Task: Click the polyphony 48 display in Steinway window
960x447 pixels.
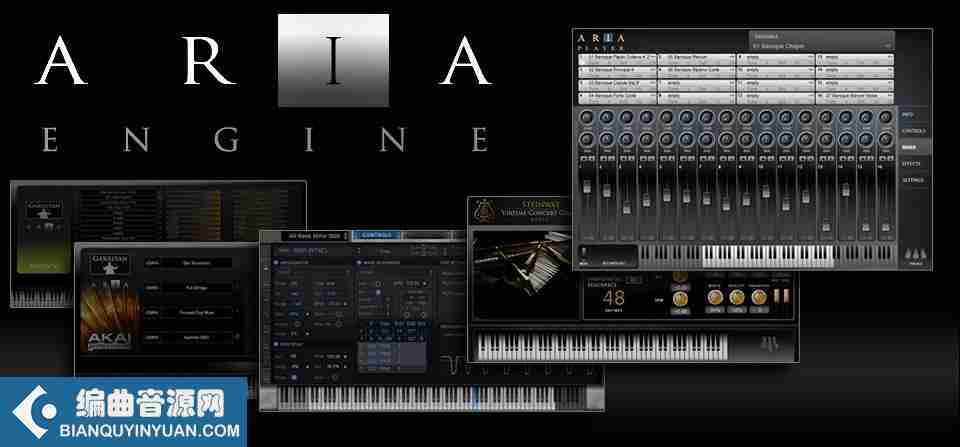Action: [614, 298]
